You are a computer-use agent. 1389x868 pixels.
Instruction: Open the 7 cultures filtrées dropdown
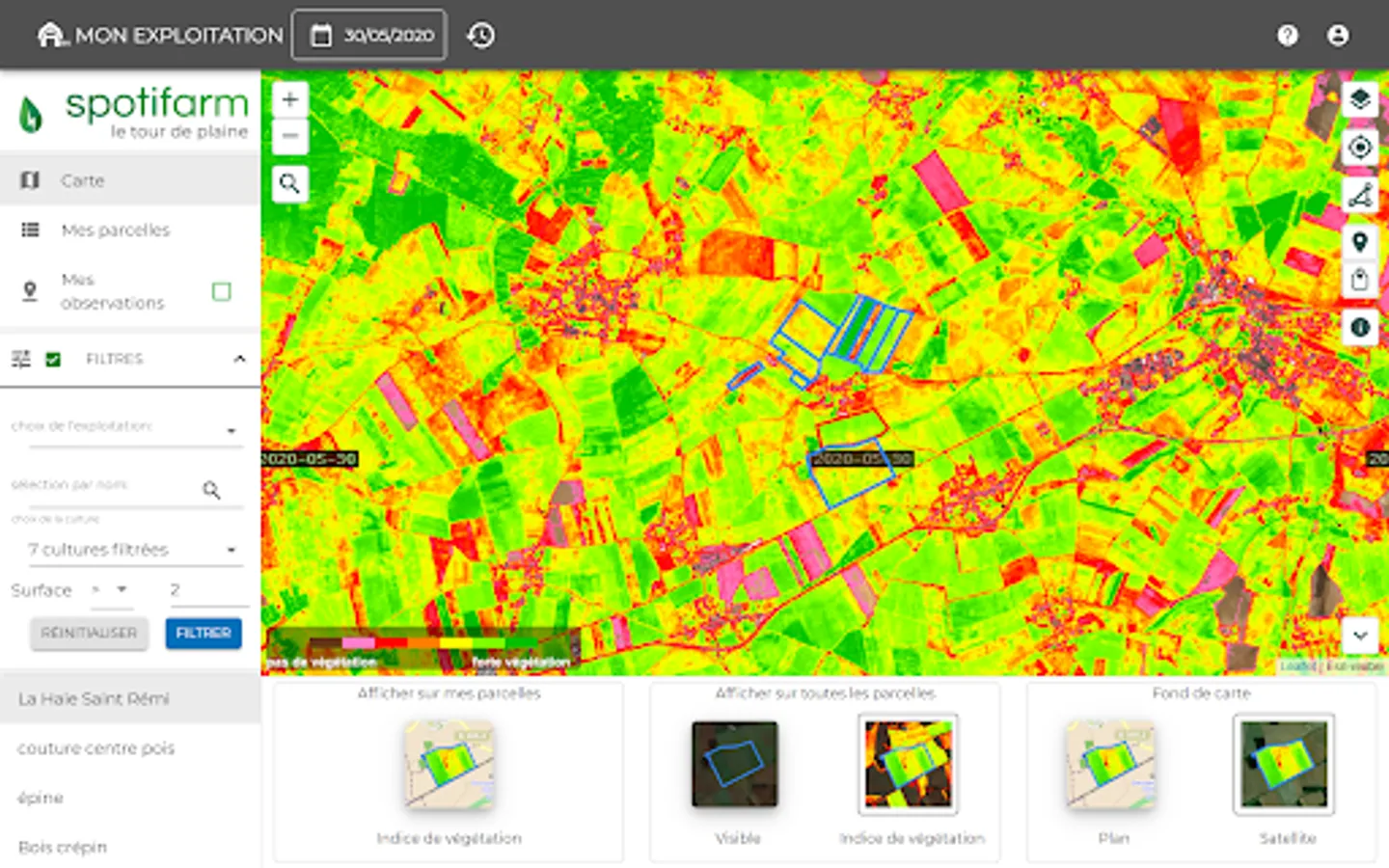[134, 550]
